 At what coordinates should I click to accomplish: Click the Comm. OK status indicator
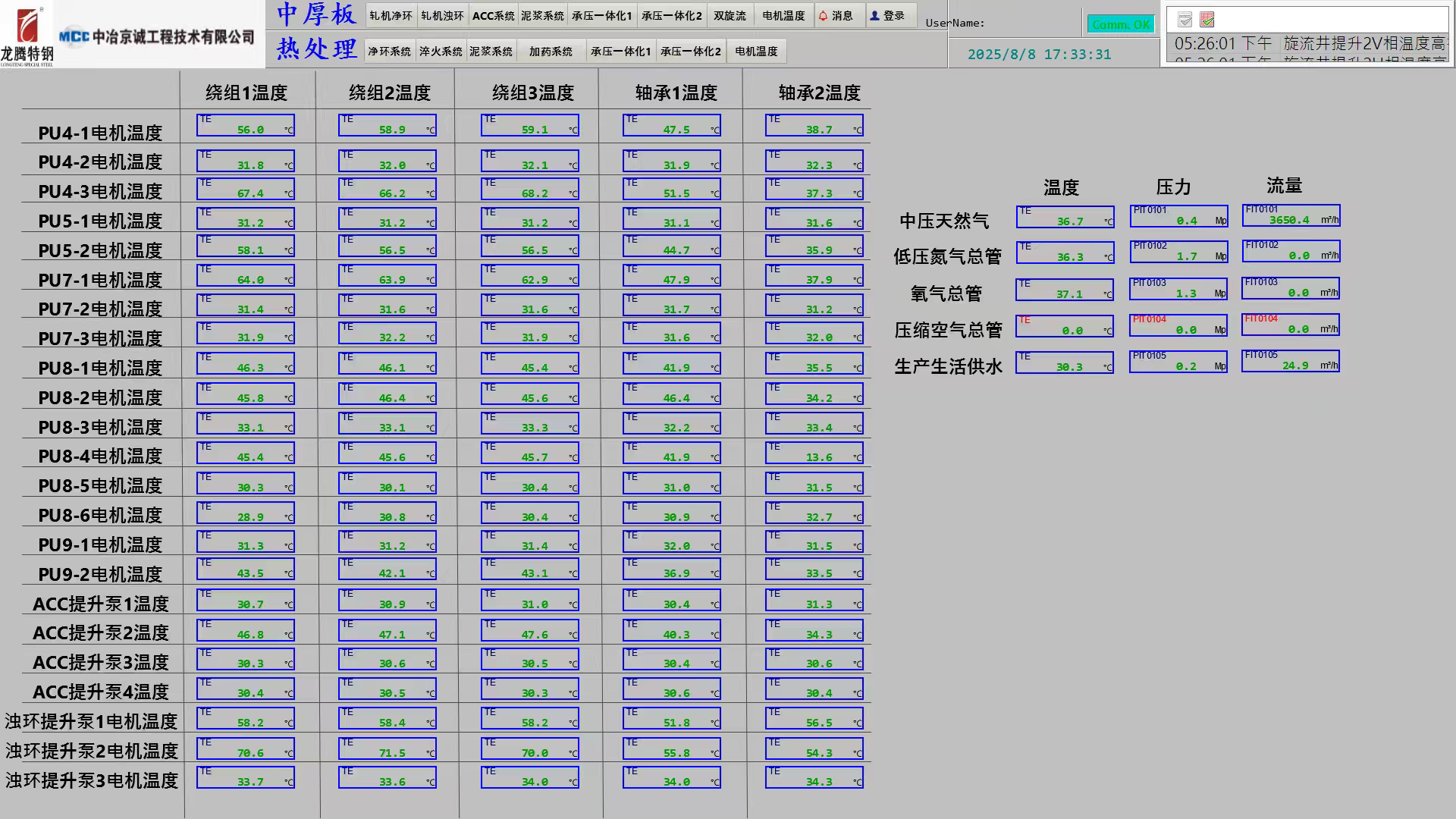point(1120,24)
